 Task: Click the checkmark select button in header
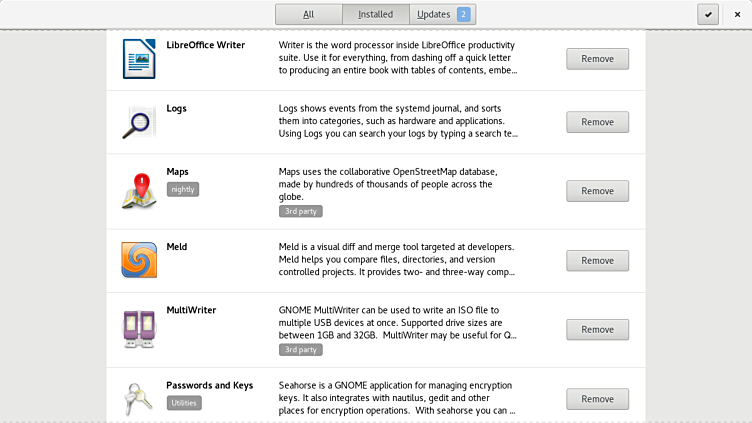click(708, 14)
